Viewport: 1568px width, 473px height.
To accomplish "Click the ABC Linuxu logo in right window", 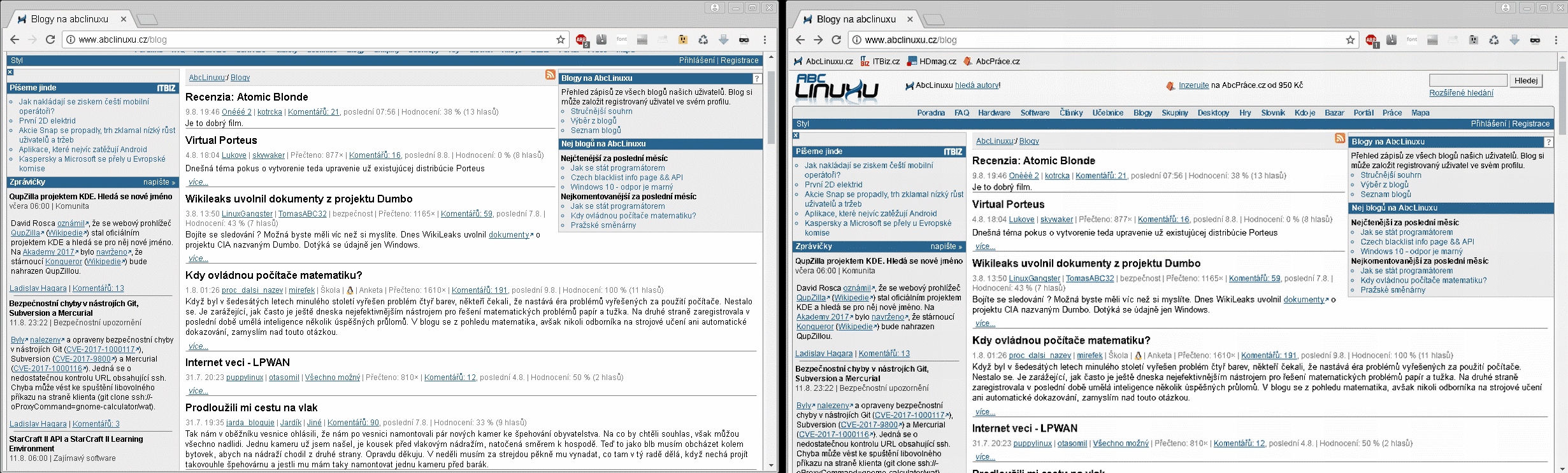I will point(836,88).
